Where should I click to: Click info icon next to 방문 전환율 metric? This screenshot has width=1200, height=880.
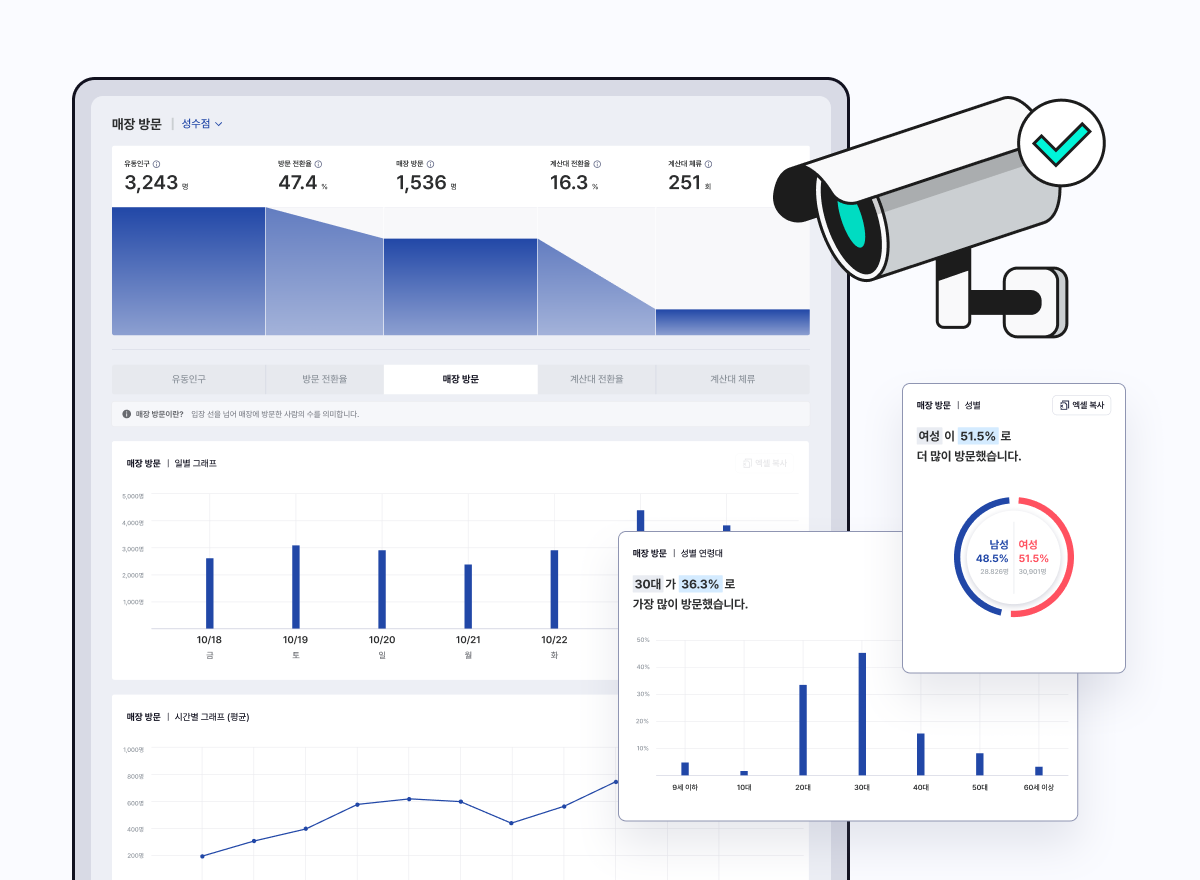click(x=319, y=164)
